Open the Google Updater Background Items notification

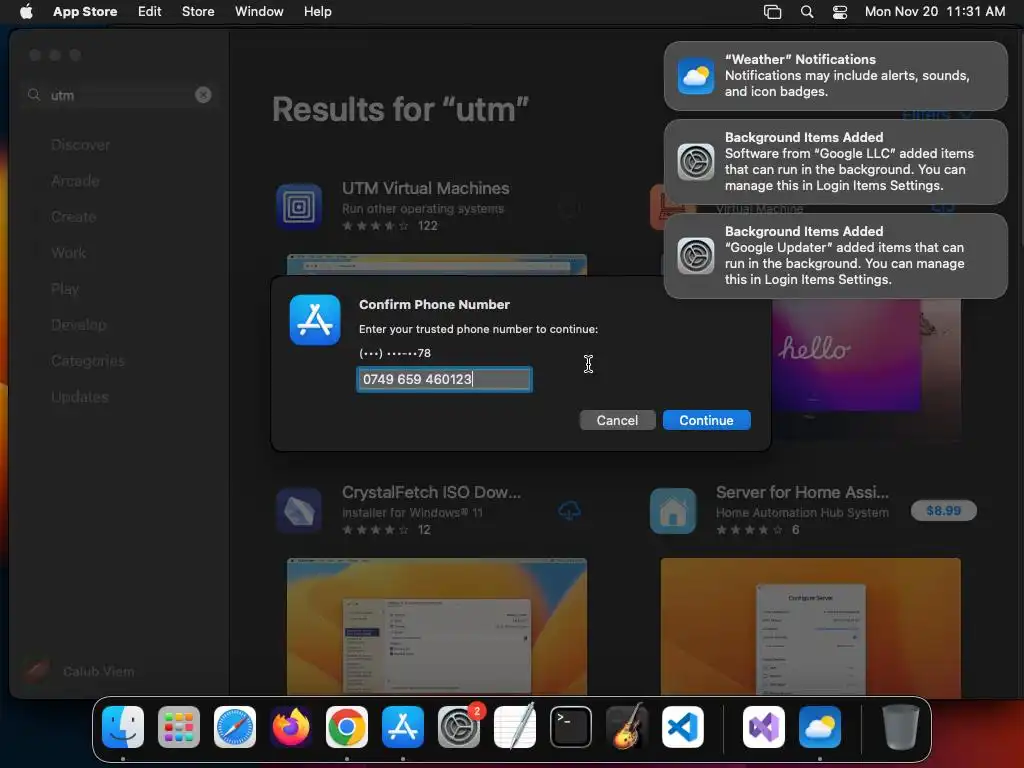[x=836, y=255]
